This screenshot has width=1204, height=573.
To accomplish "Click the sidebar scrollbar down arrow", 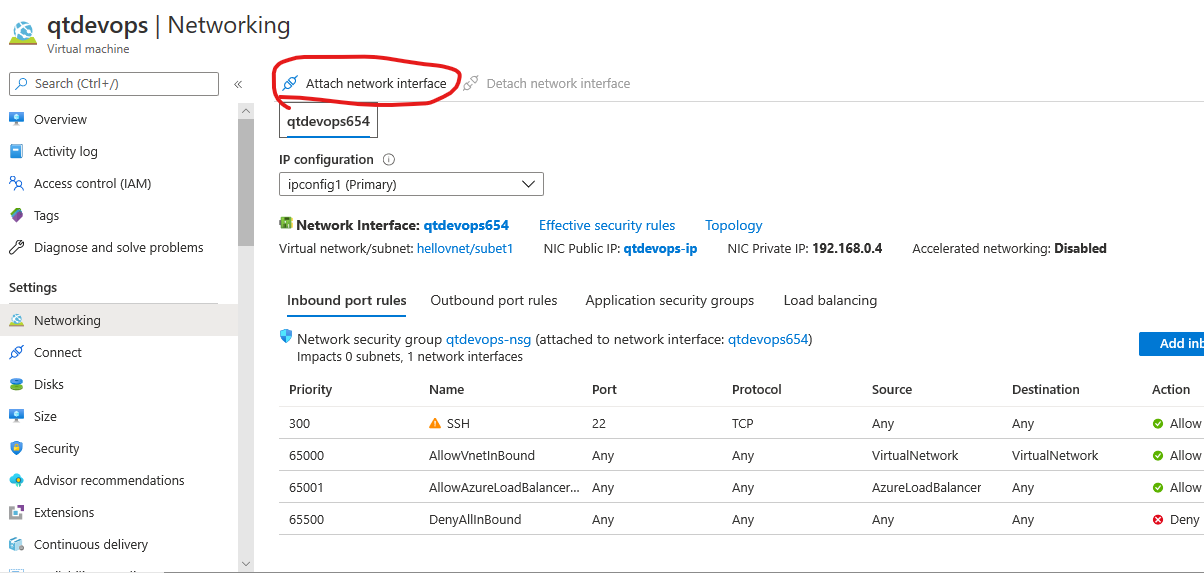I will [x=246, y=564].
